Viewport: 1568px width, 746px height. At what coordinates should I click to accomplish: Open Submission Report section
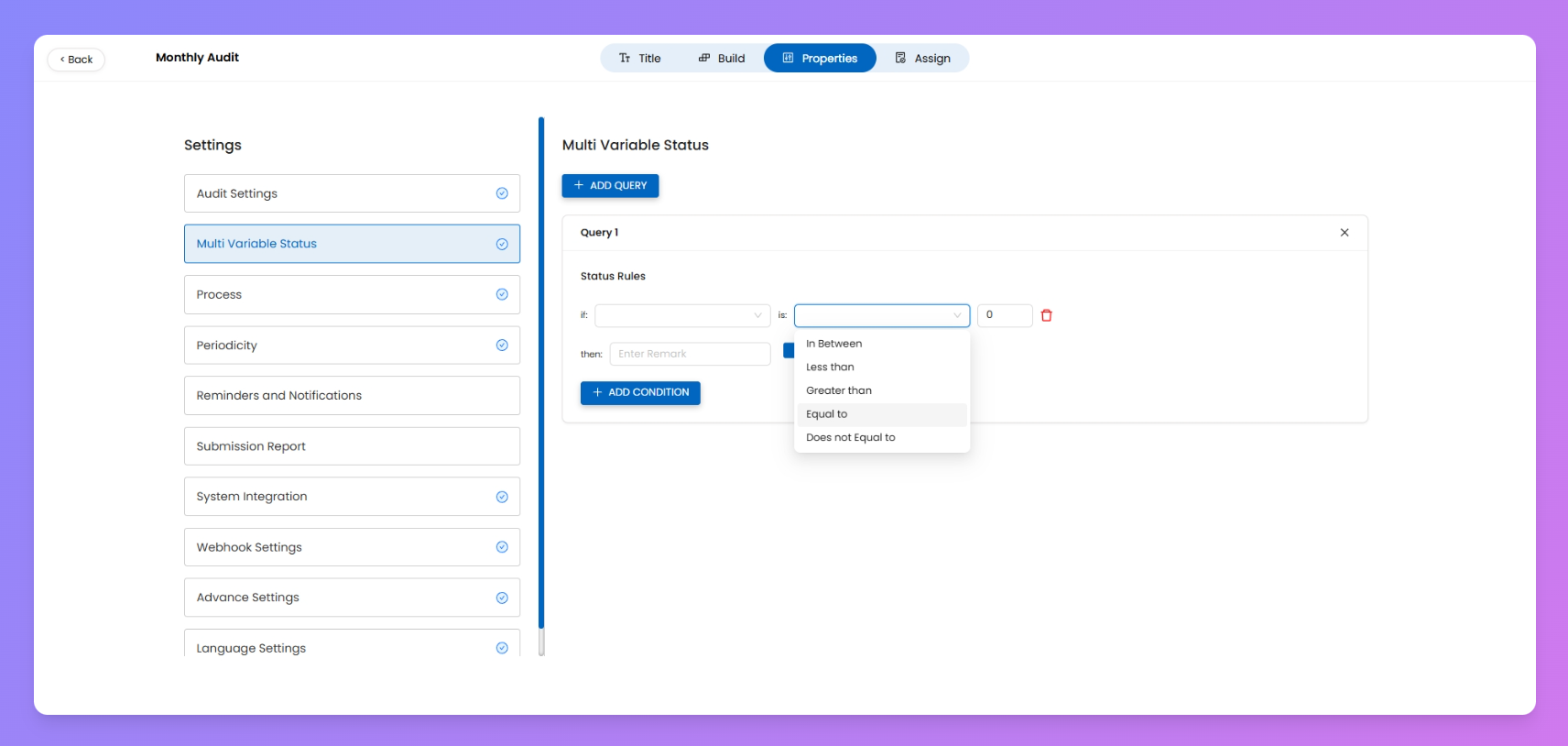click(x=352, y=446)
